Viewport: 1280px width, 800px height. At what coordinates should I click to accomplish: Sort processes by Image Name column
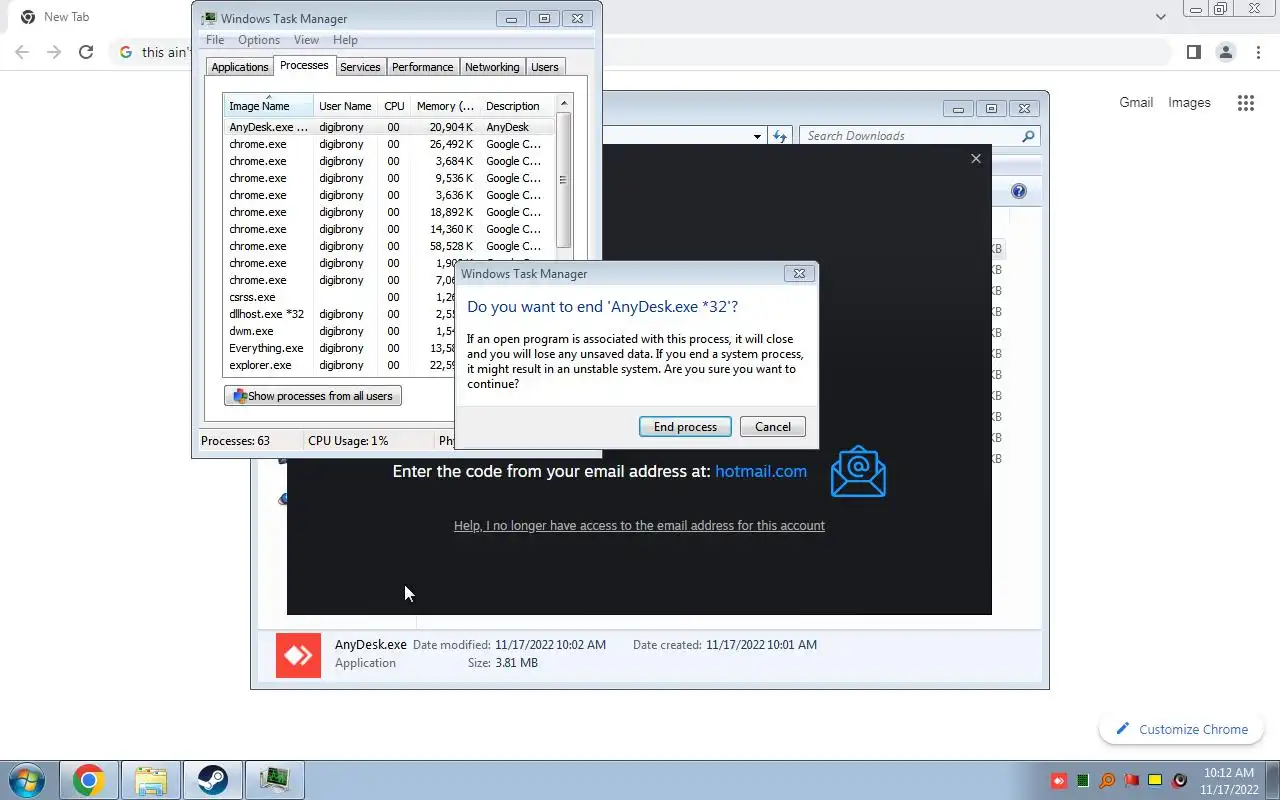pyautogui.click(x=268, y=105)
